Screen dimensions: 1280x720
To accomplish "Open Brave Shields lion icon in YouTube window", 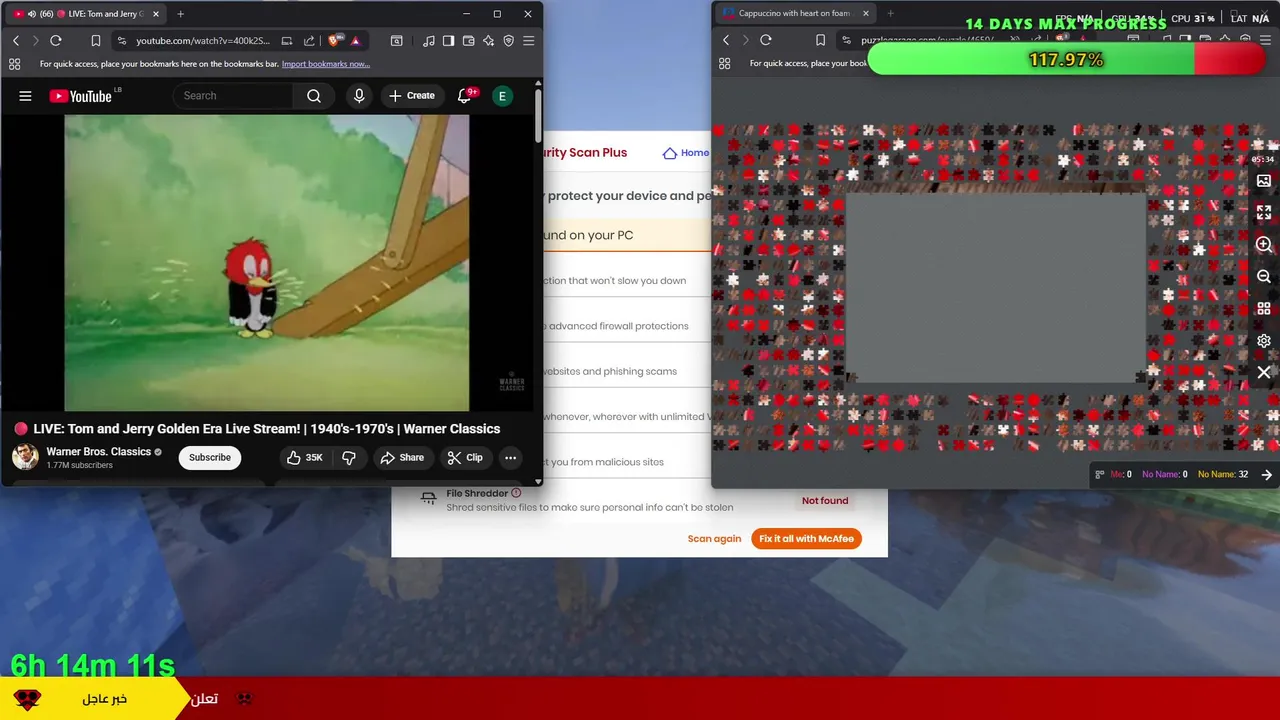I will 335,41.
